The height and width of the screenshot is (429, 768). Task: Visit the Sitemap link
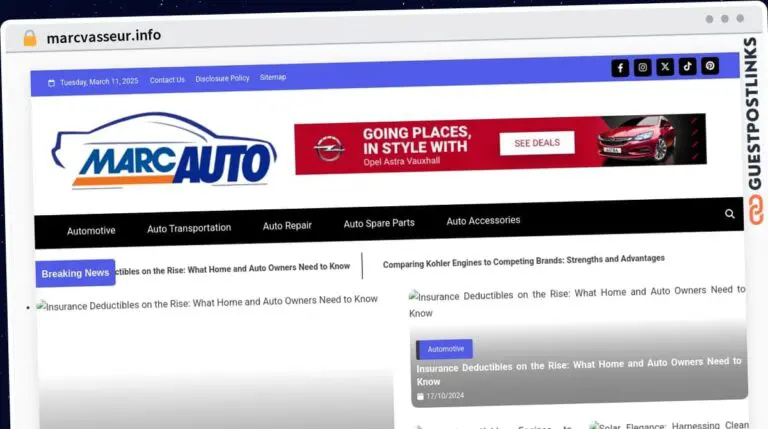[273, 77]
